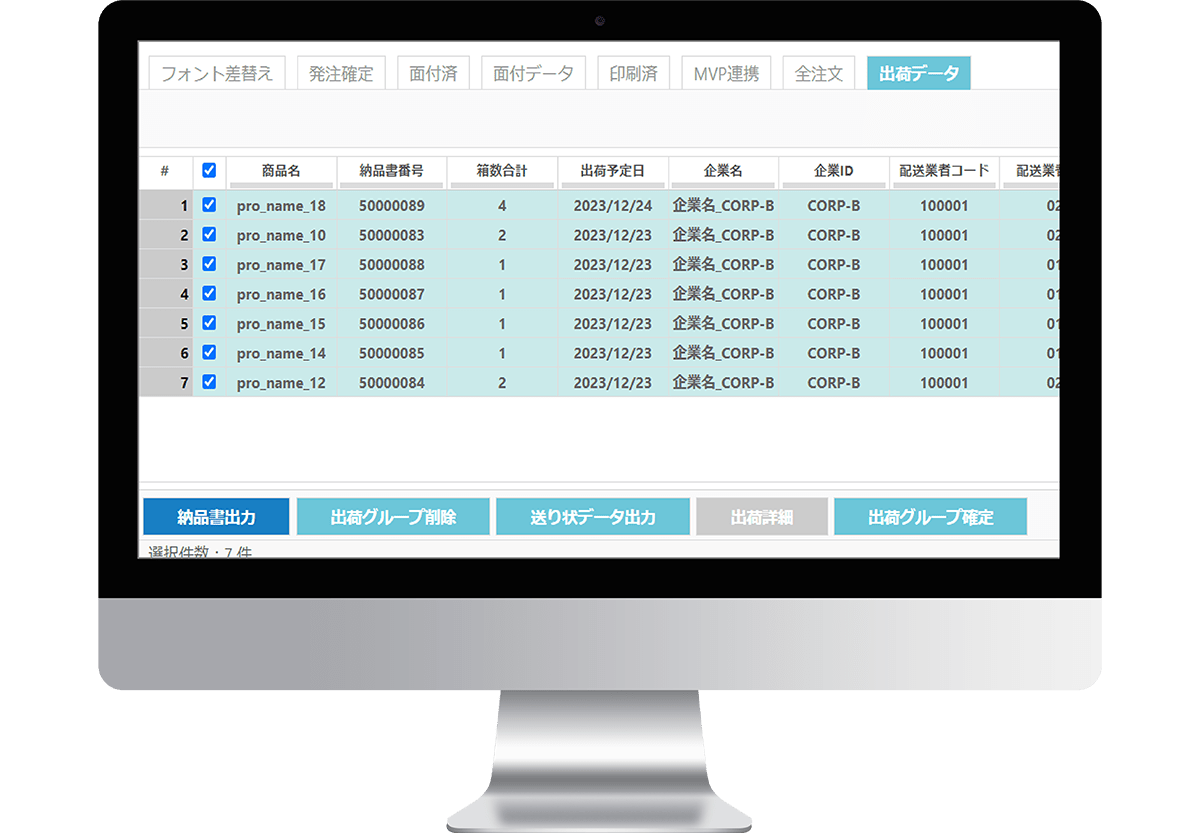Viewport: 1200px width, 838px height.
Task: Select the delivery note number 50000083 cell
Action: click(x=391, y=235)
